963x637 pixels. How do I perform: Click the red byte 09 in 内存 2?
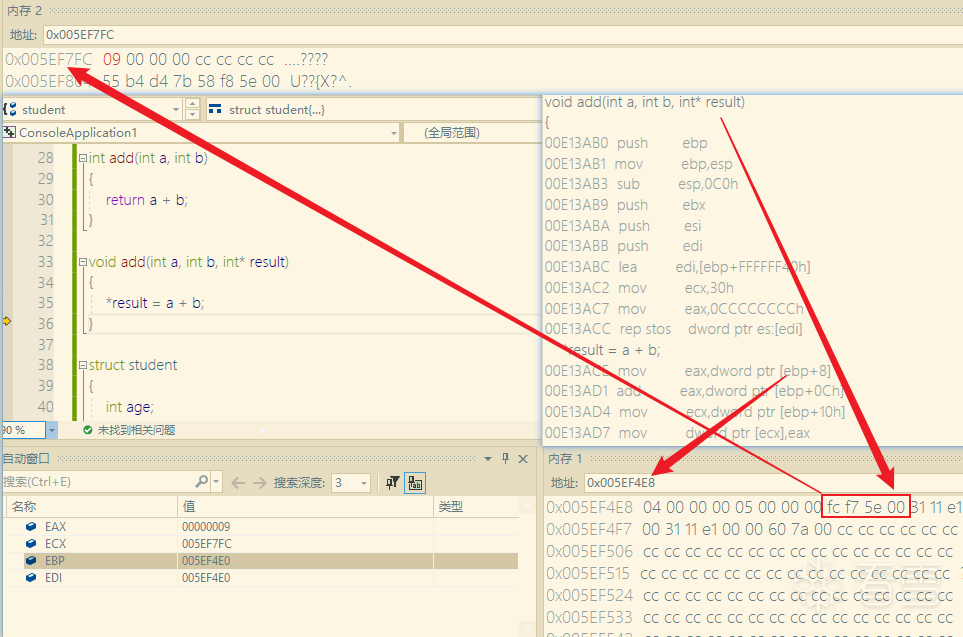click(112, 60)
